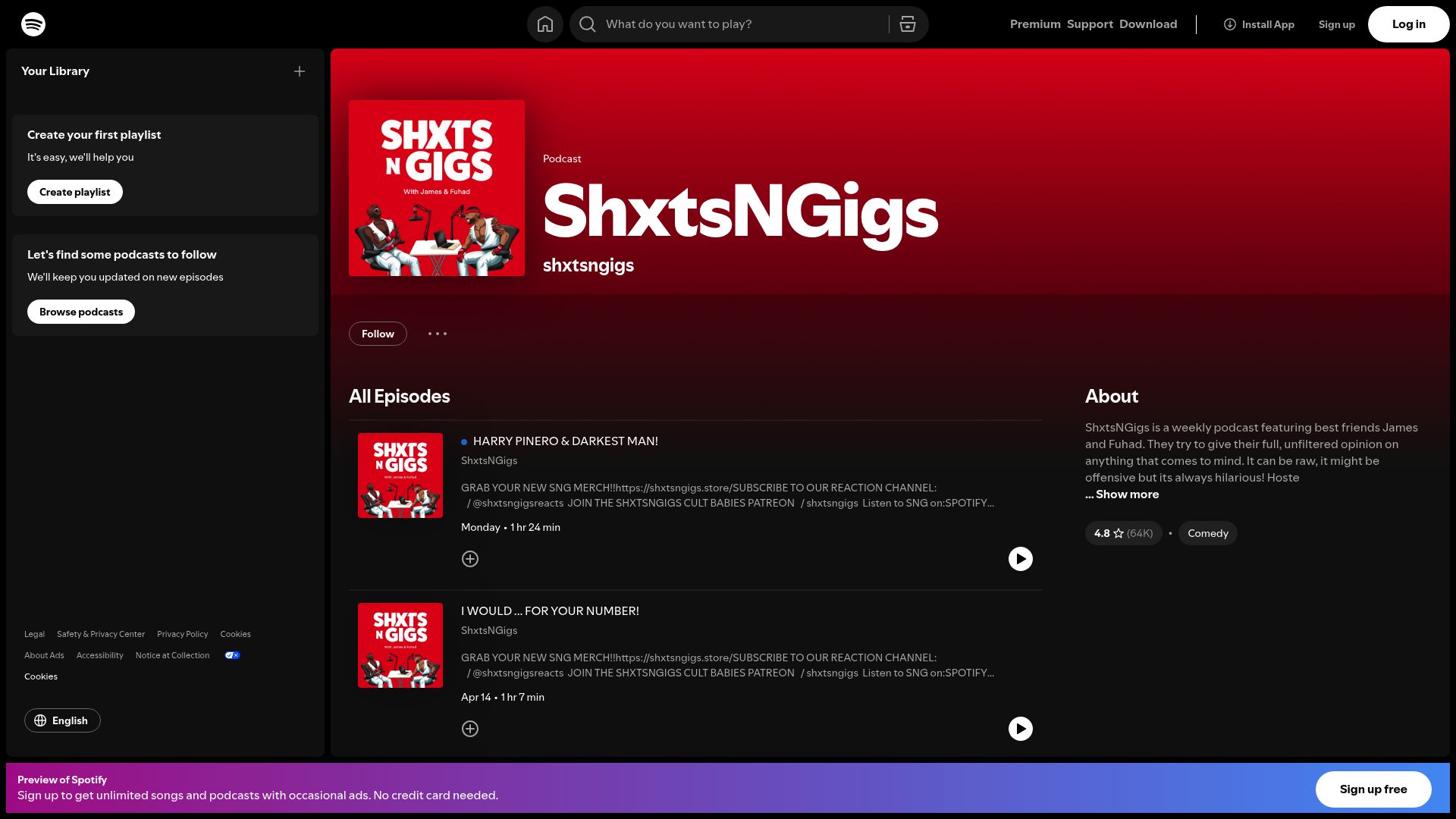Click the All Episodes heading
1456x819 pixels.
400,397
